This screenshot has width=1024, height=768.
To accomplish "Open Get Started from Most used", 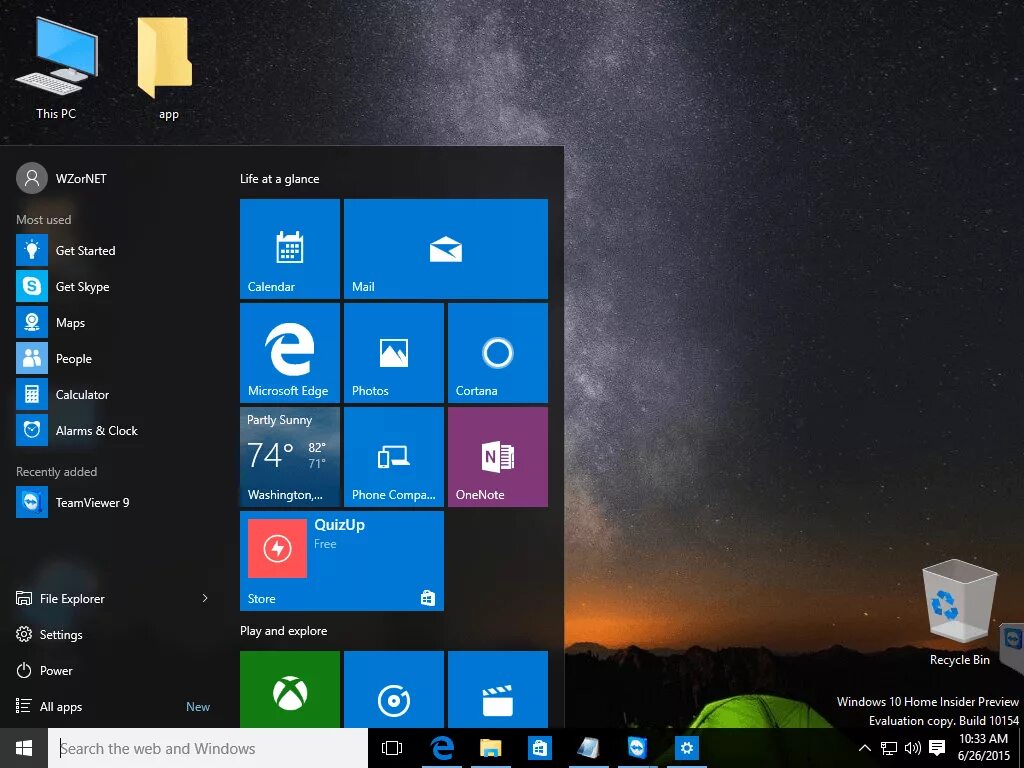I will click(x=114, y=251).
